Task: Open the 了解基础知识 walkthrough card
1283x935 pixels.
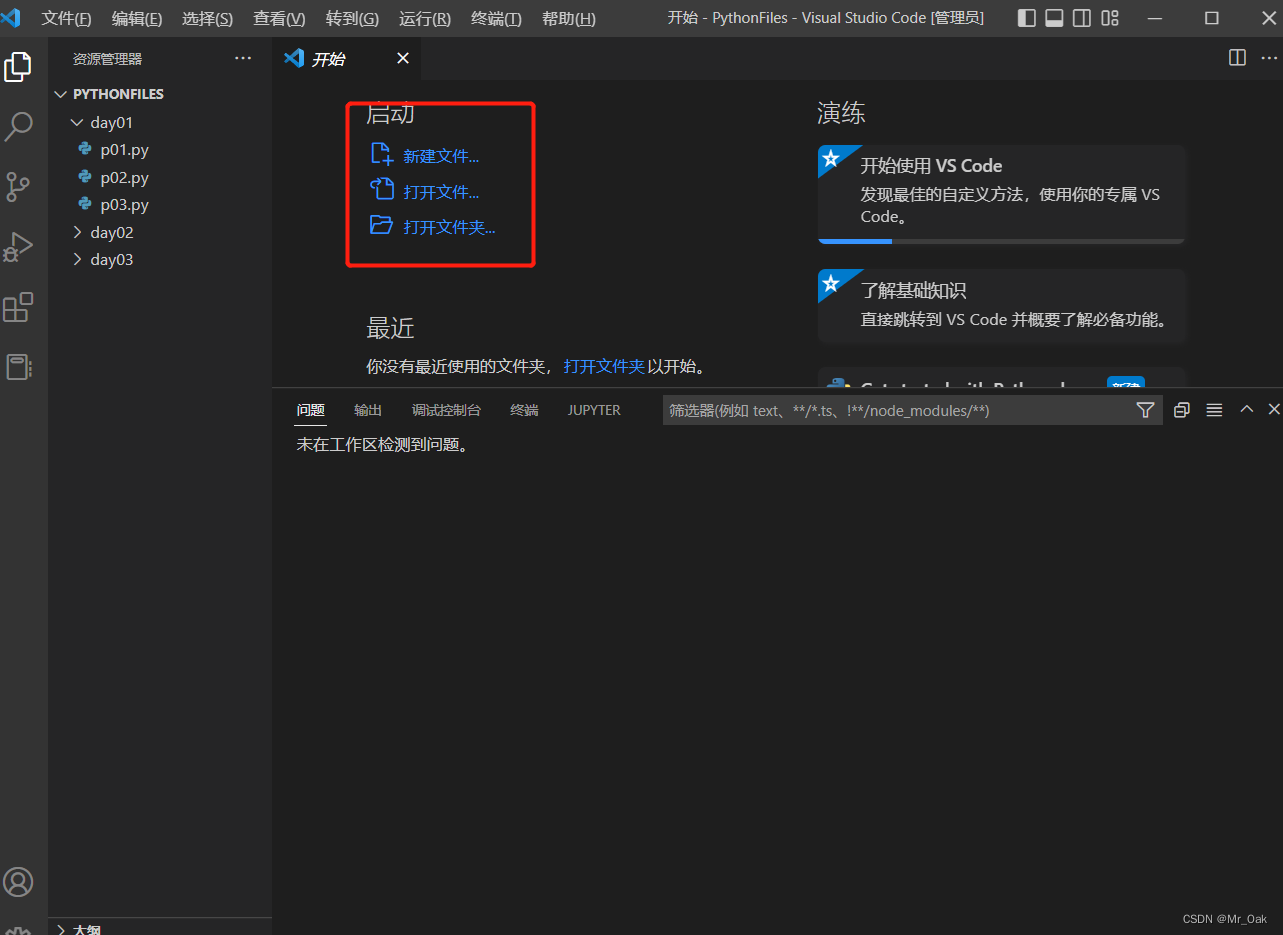Action: [1002, 306]
